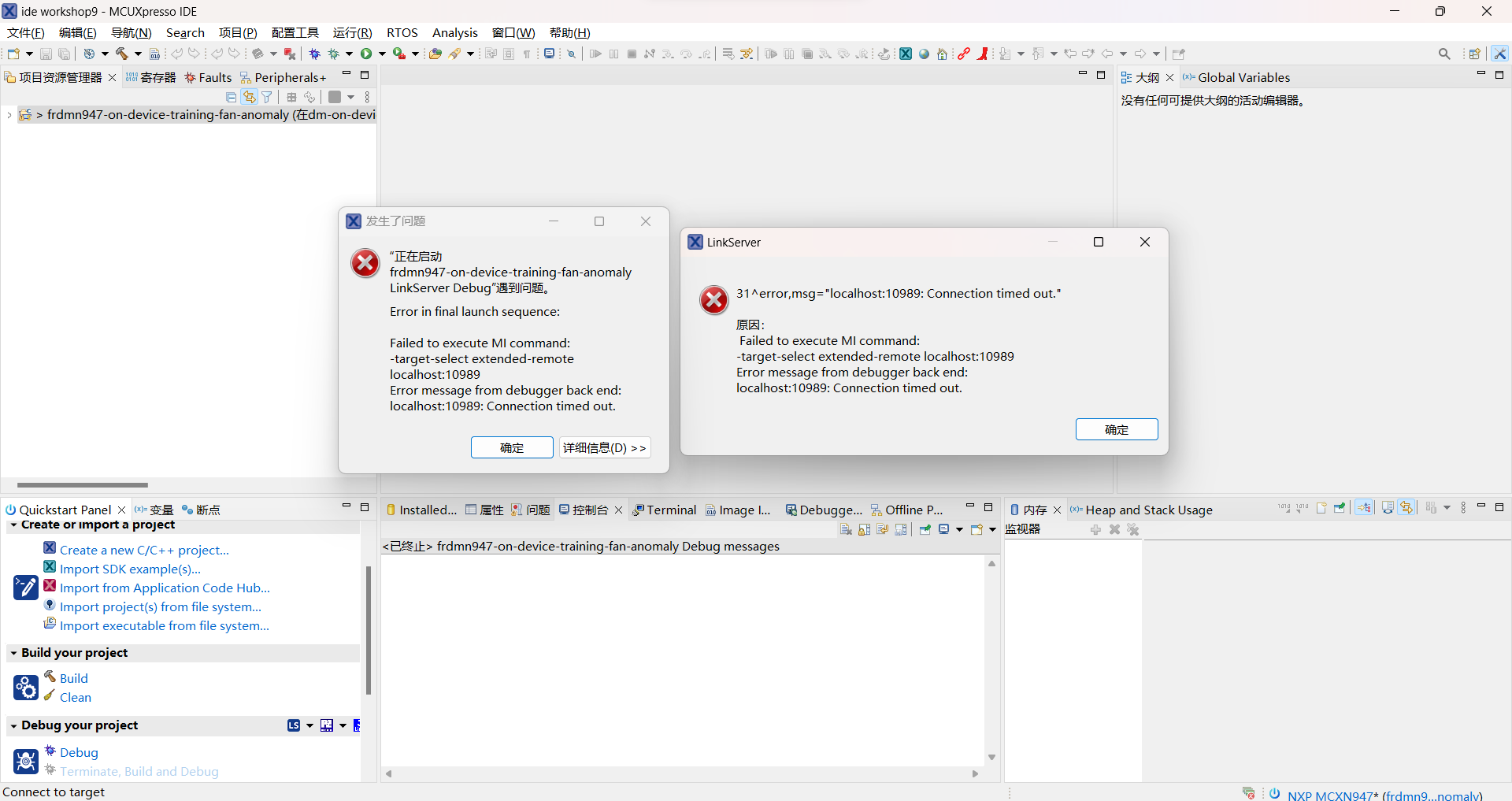Screen dimensions: 1512x801
Task: Click 确定 in the 发生了问题 dialog
Action: pos(512,447)
